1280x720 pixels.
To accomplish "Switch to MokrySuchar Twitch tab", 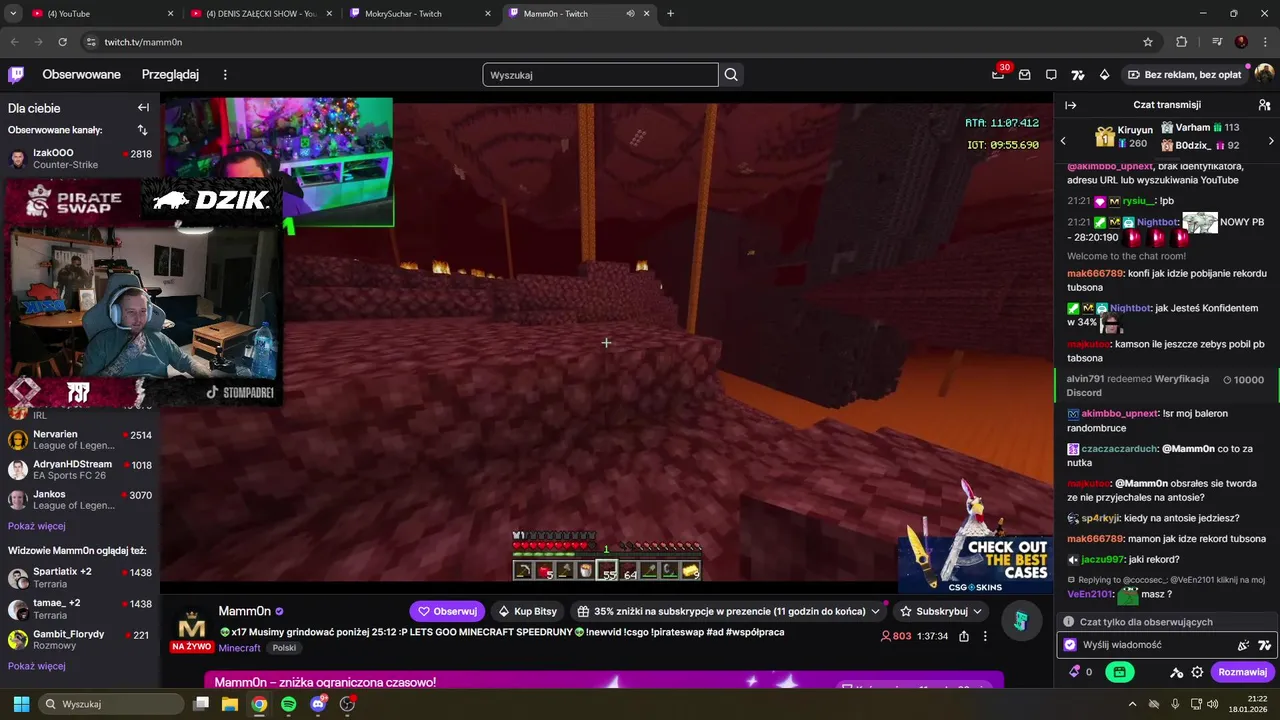I will [418, 14].
